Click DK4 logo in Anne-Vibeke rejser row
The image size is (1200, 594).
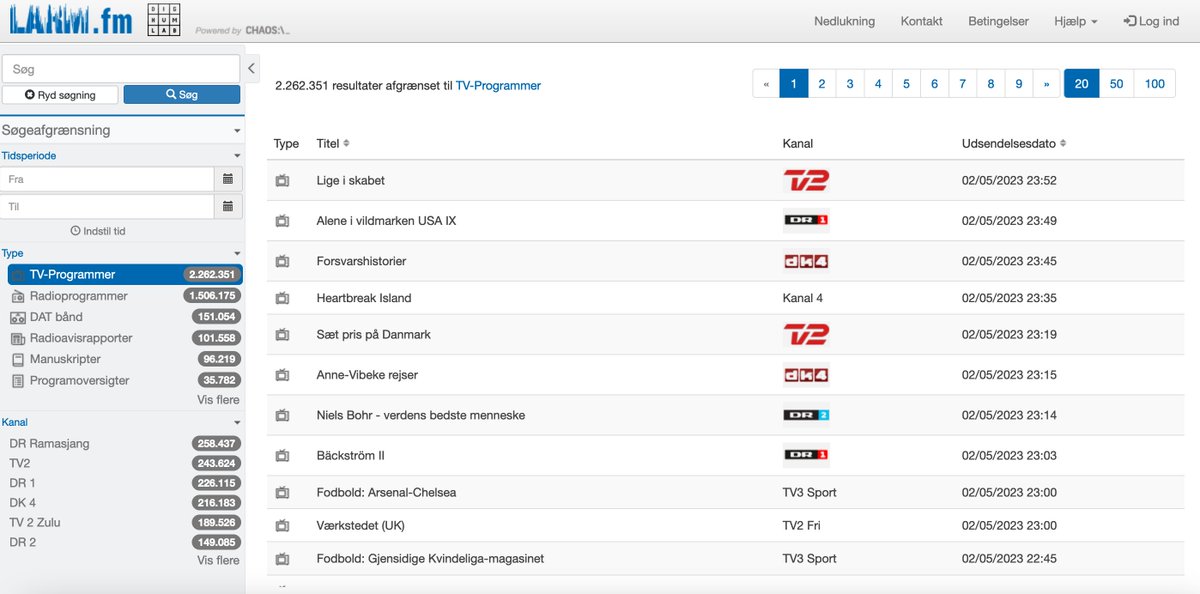click(806, 375)
